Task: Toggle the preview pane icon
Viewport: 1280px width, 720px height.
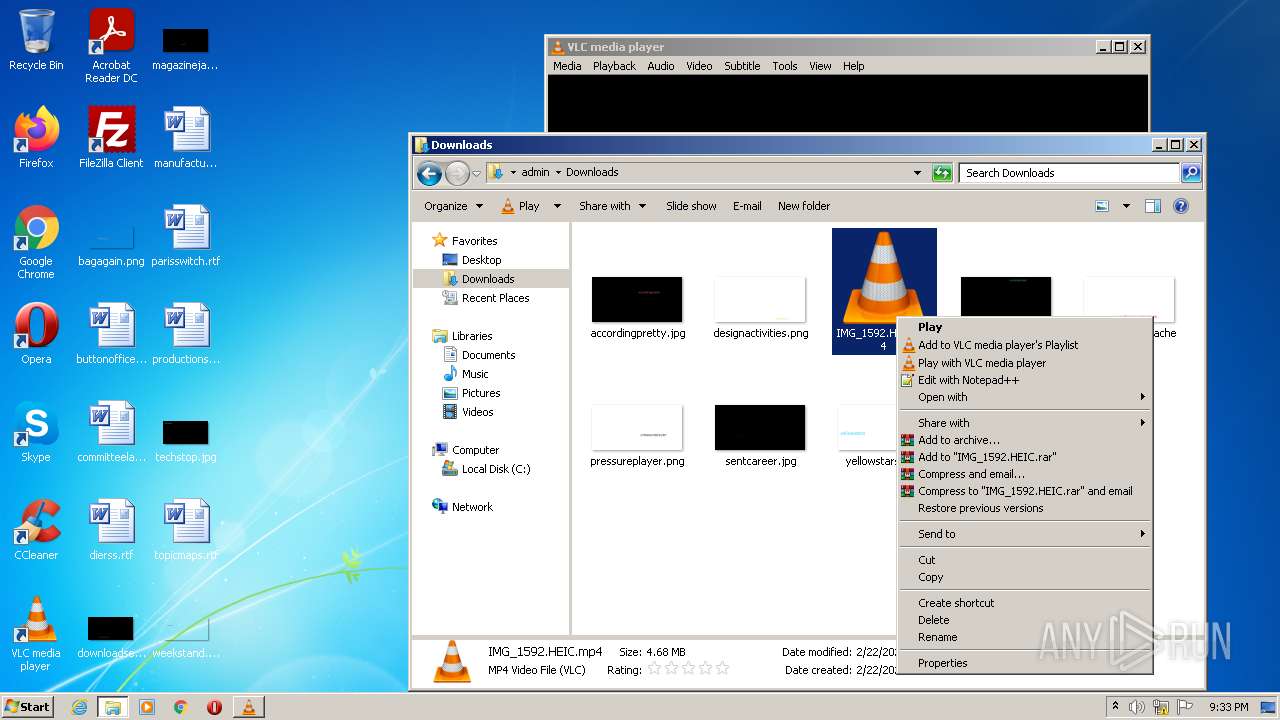Action: [x=1153, y=206]
